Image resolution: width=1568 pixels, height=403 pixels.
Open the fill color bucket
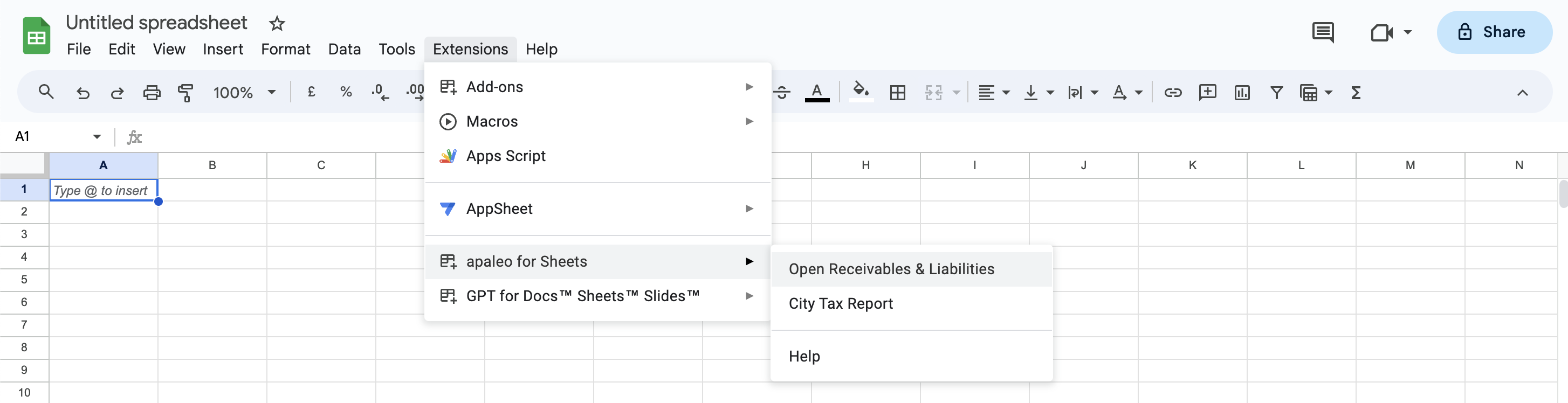pyautogui.click(x=861, y=91)
